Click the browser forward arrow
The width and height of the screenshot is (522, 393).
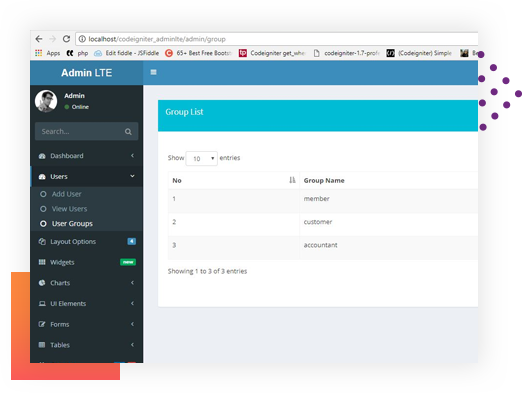click(53, 39)
